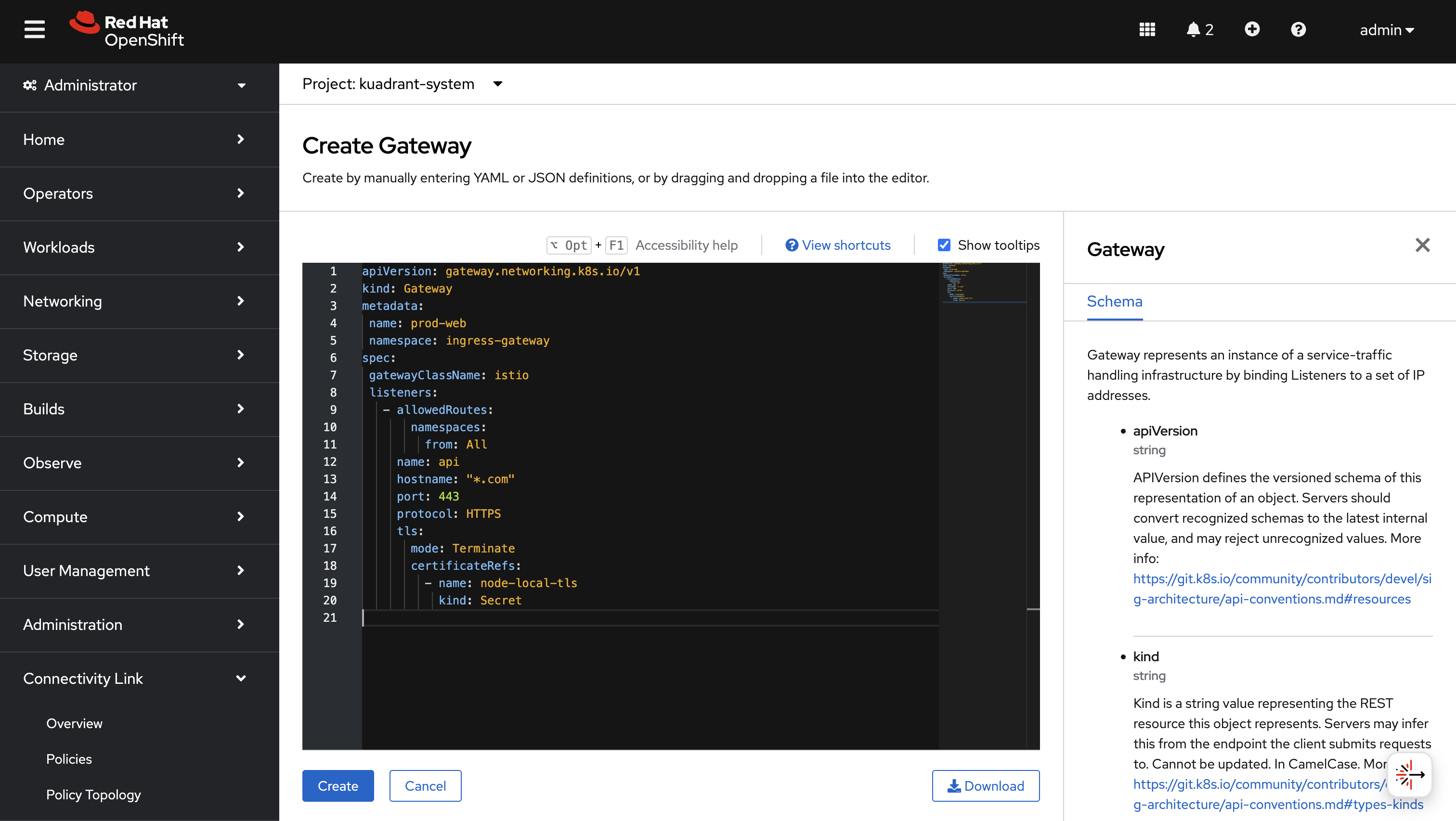
Task: Click the editor minimap preview
Action: coord(984,282)
